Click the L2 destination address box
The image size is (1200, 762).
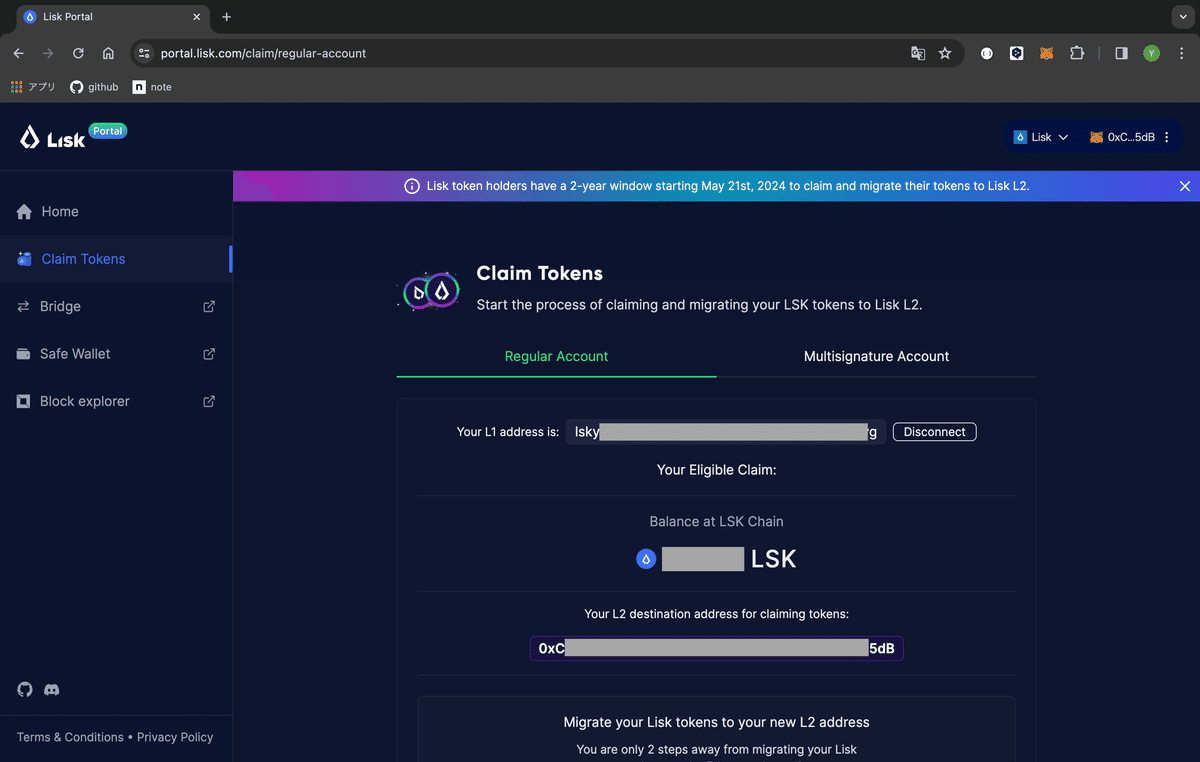pos(716,648)
